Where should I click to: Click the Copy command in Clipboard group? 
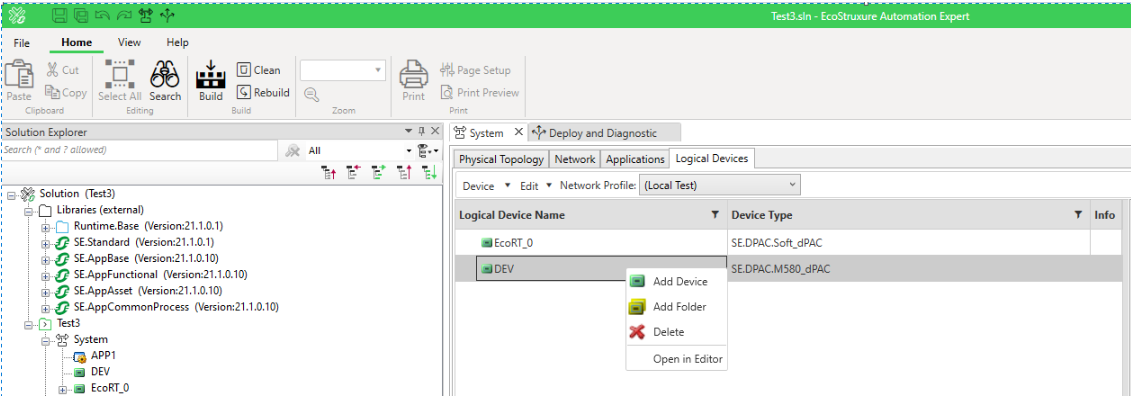[66, 92]
